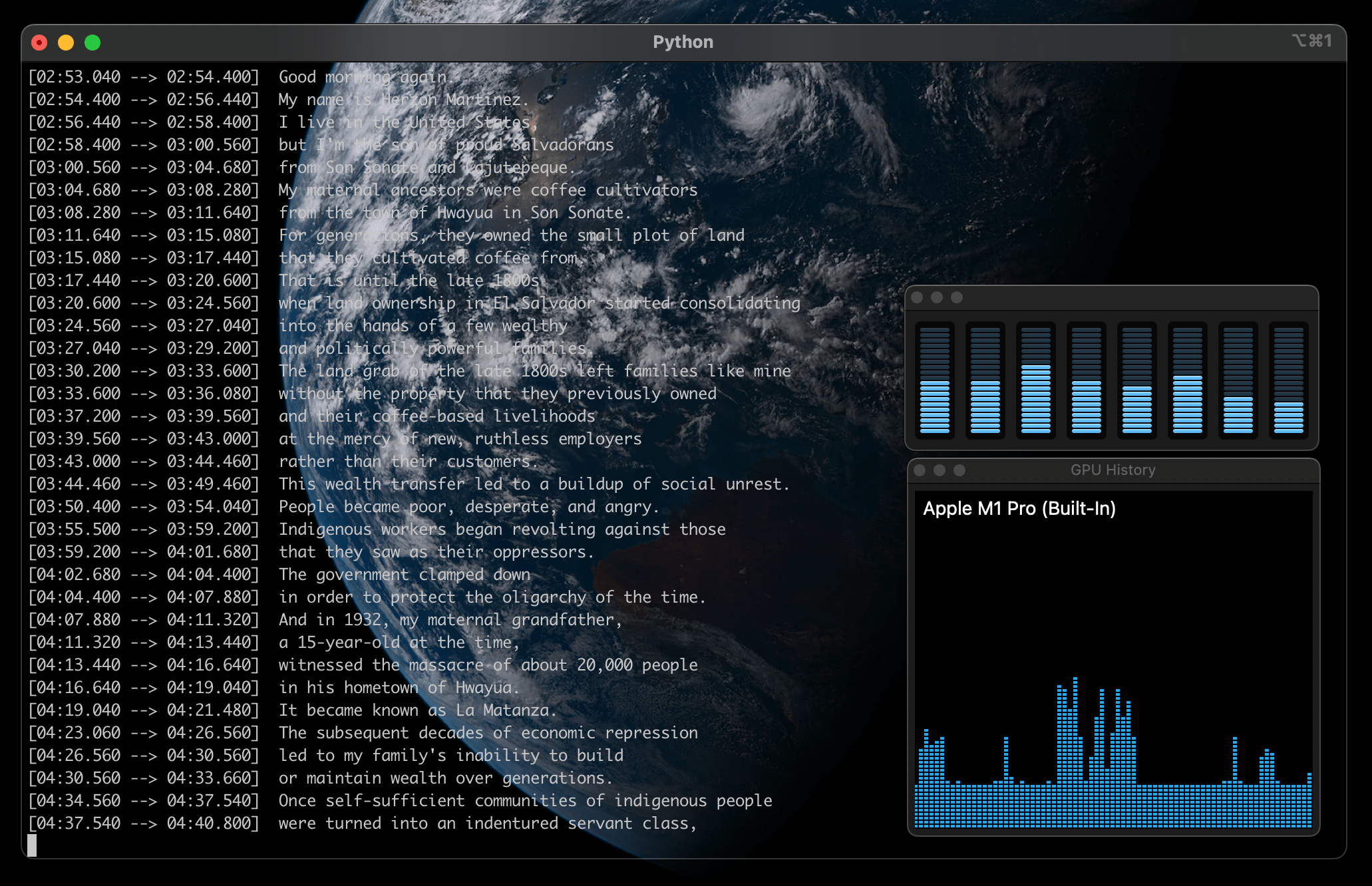Close the GPU History window
This screenshot has width=1372, height=886.
(920, 470)
